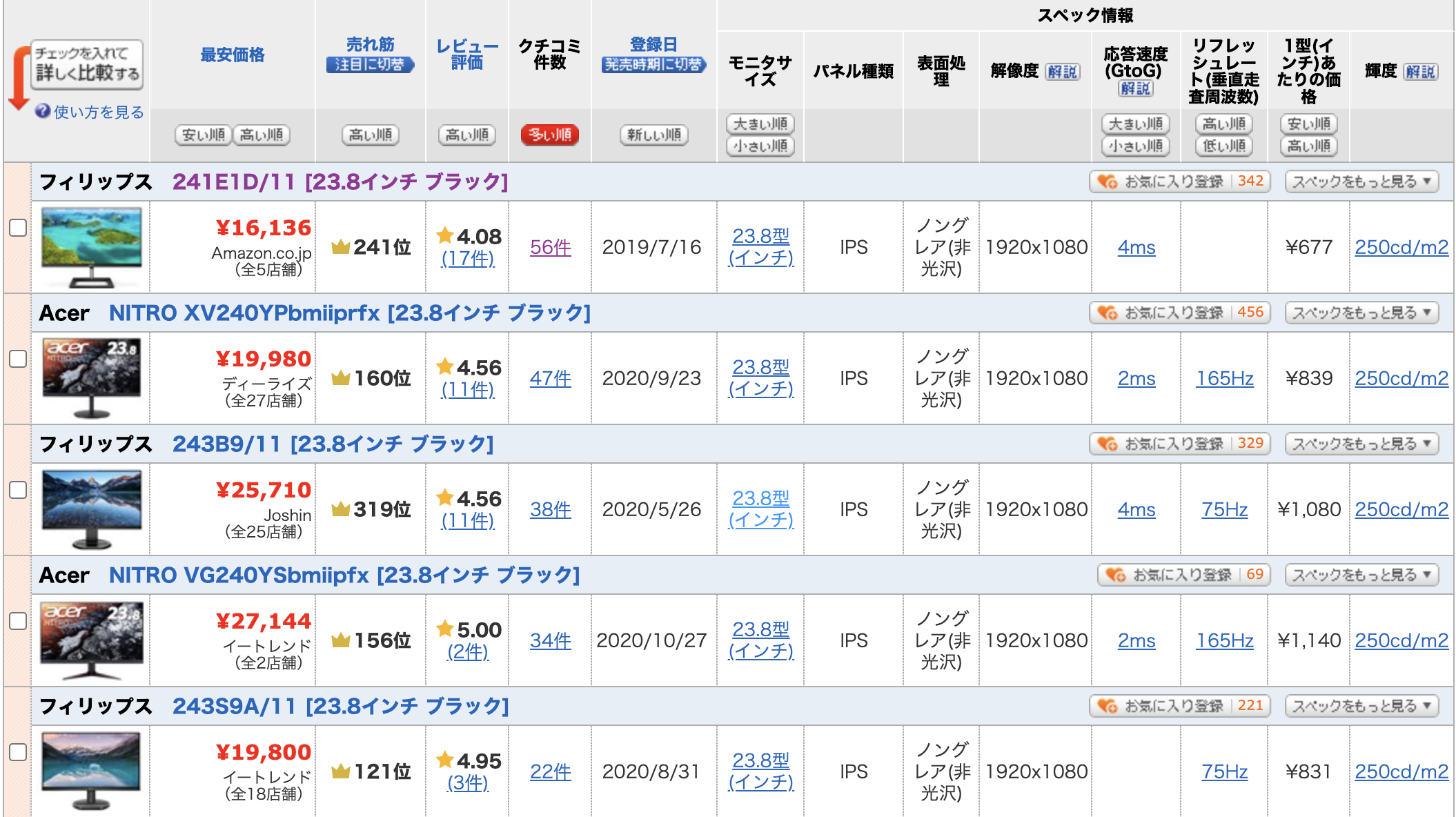Expand more specs for 241E1D/11
The width and height of the screenshot is (1456, 817).
tap(1361, 181)
